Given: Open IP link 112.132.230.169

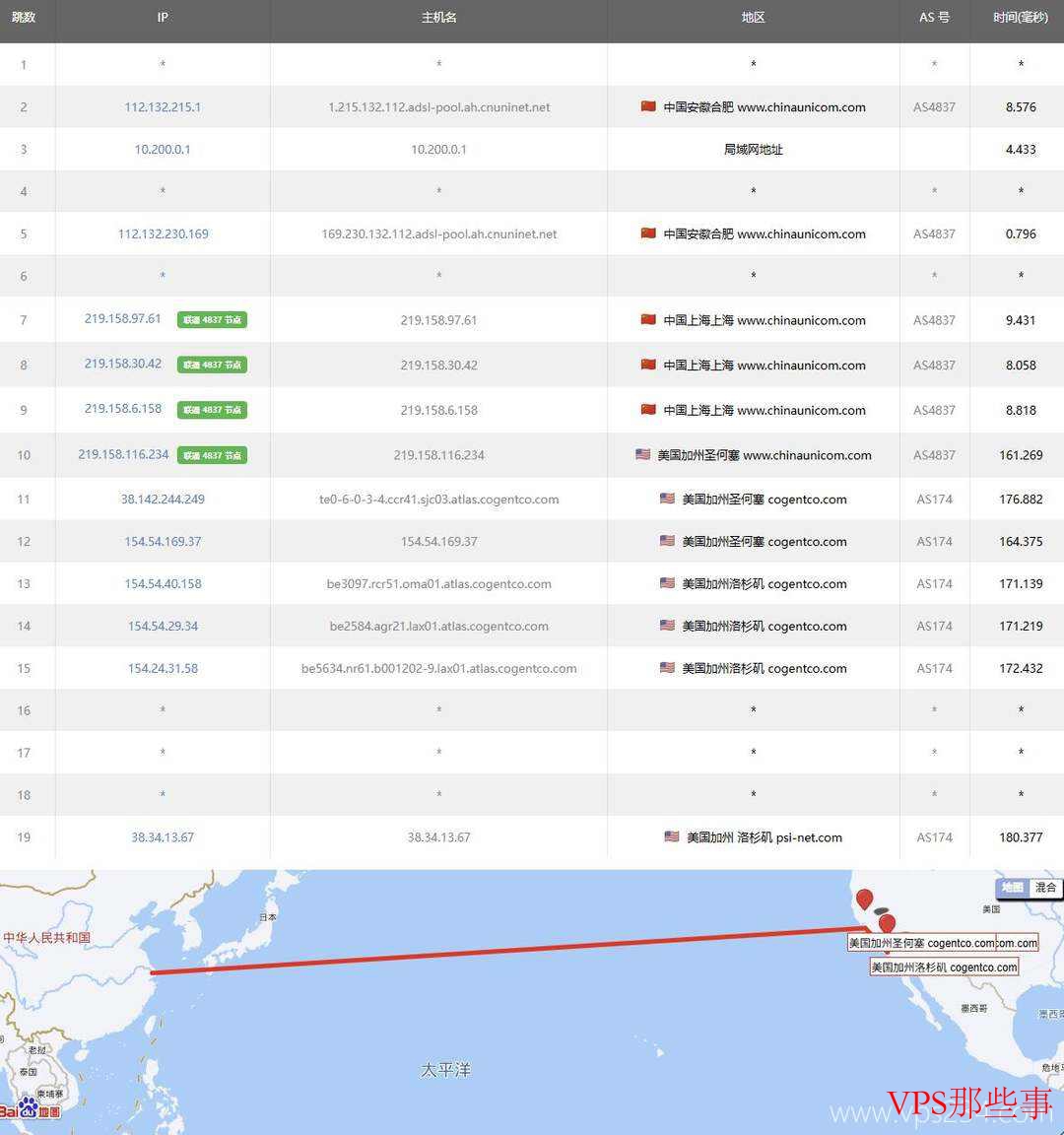Looking at the screenshot, I should tap(163, 234).
